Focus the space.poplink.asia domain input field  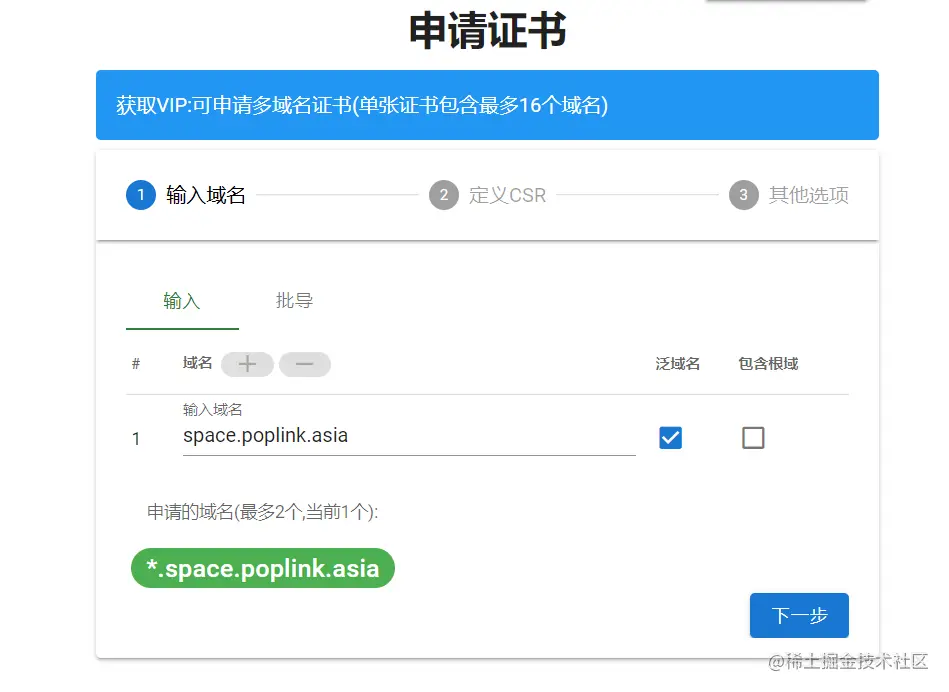(409, 436)
